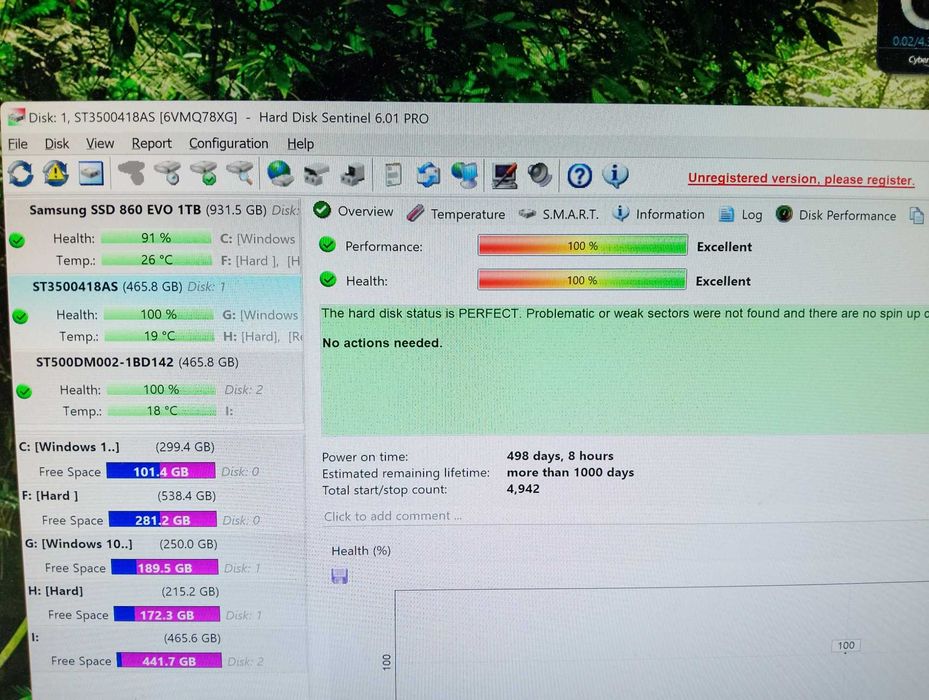Switch to the S.M.A.R.T. tab
The width and height of the screenshot is (929, 700).
click(x=559, y=214)
